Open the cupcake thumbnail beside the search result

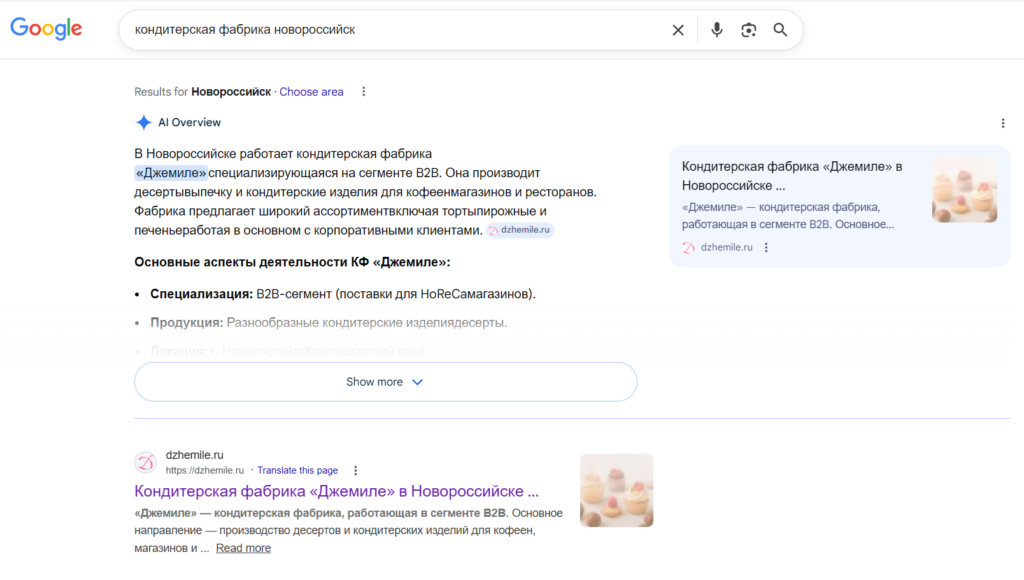616,491
